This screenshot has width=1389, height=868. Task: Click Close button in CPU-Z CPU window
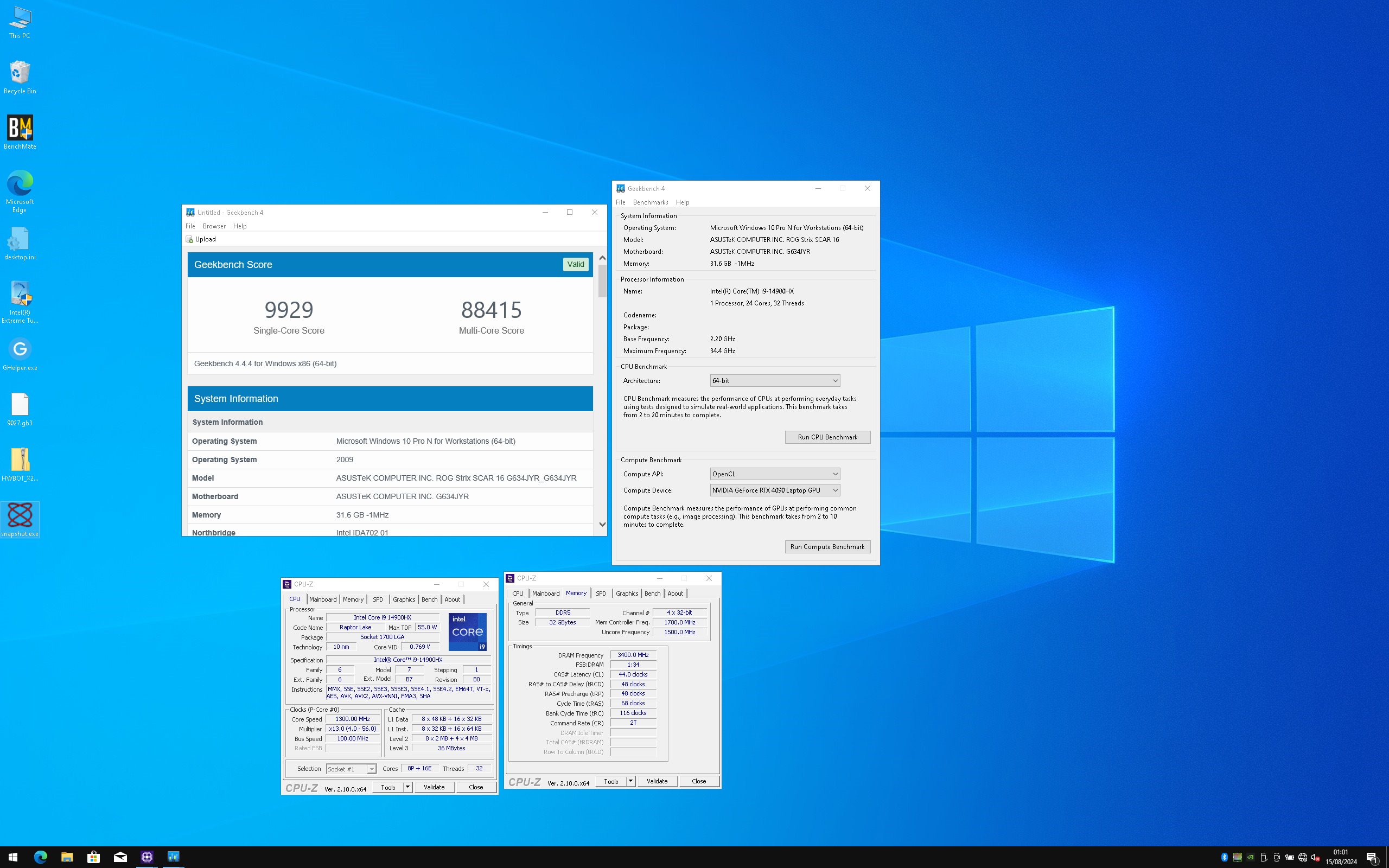click(476, 787)
